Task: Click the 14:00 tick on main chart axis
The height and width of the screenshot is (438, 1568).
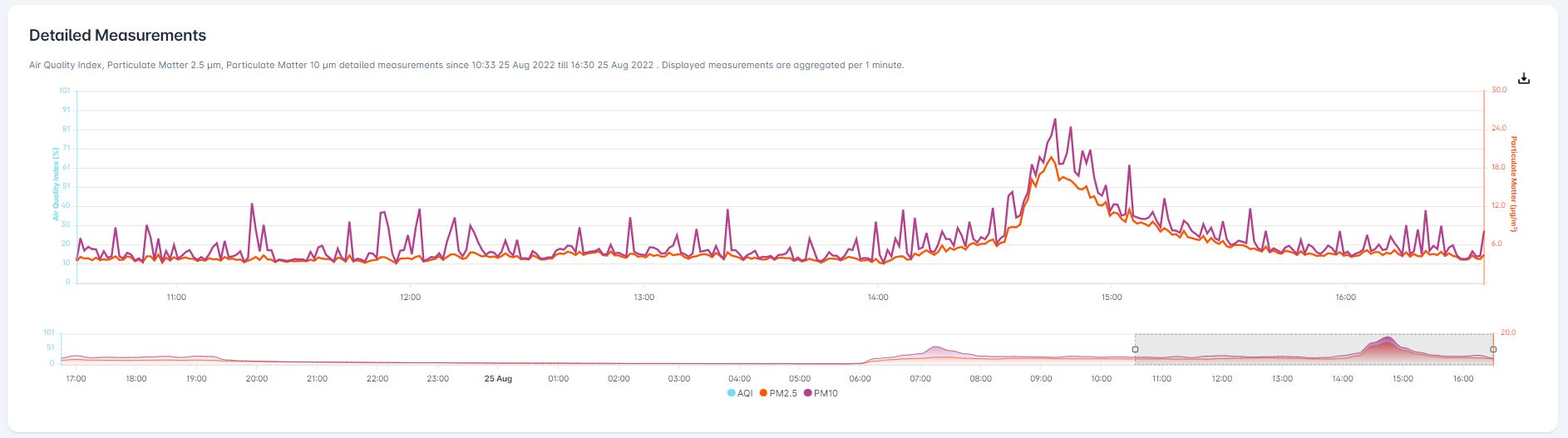Action: tap(878, 298)
